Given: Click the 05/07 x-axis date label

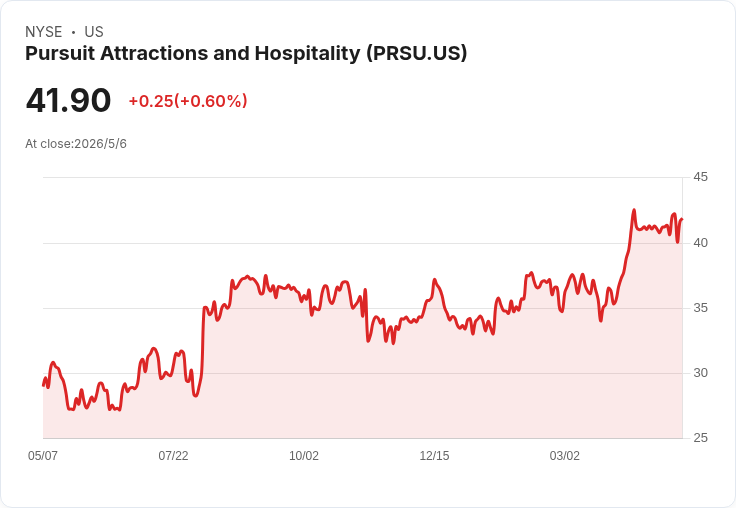Looking at the screenshot, I should (43, 456).
